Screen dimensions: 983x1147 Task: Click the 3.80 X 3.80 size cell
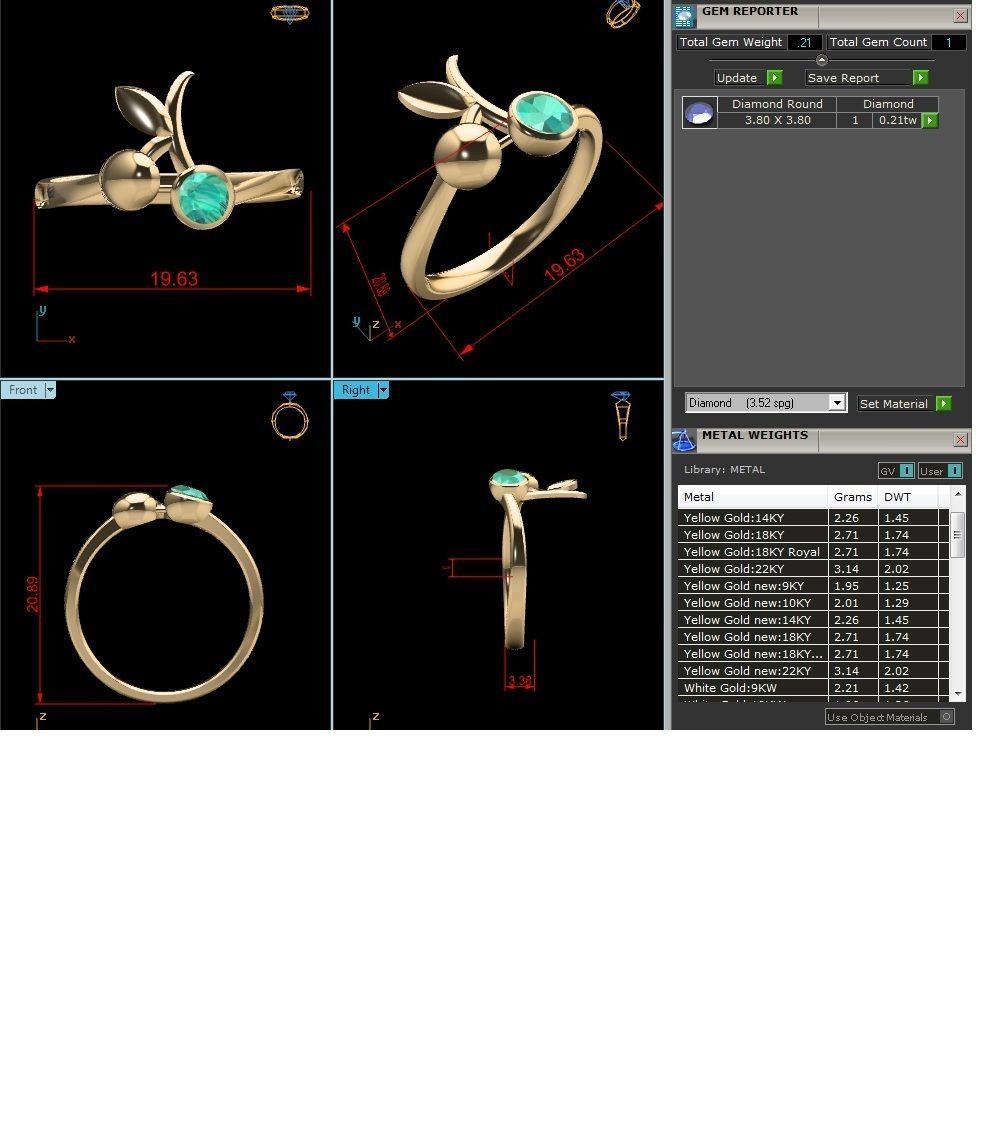click(777, 121)
